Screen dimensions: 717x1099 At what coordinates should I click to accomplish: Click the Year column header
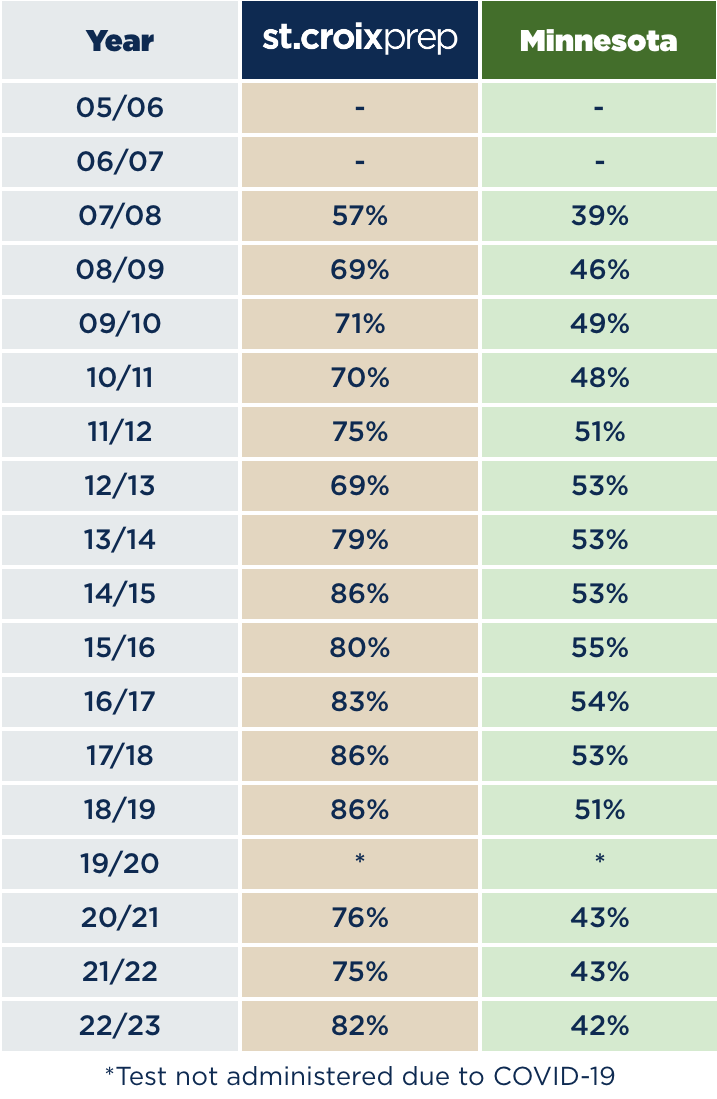coord(120,40)
